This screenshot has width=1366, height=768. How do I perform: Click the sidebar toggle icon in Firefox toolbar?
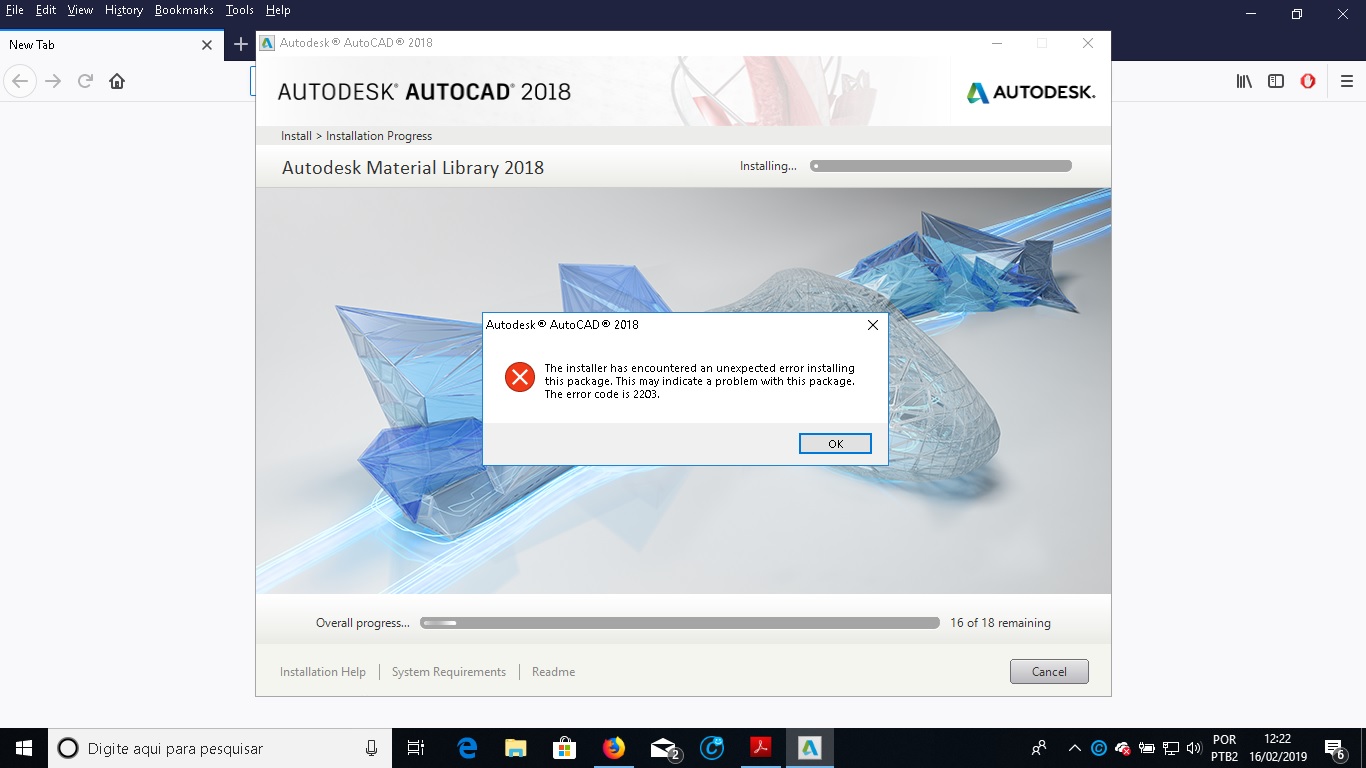tap(1276, 81)
